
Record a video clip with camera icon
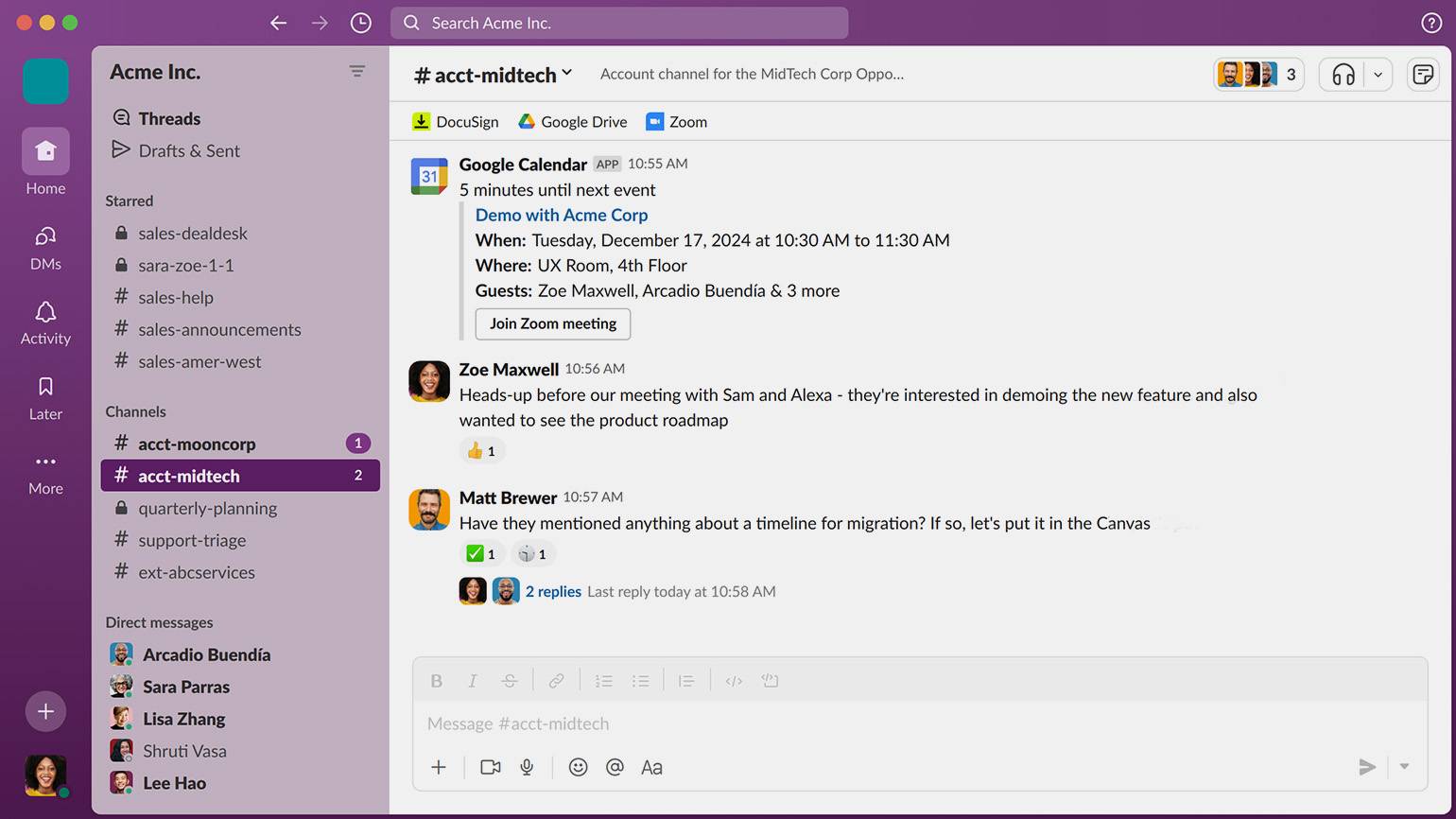490,767
